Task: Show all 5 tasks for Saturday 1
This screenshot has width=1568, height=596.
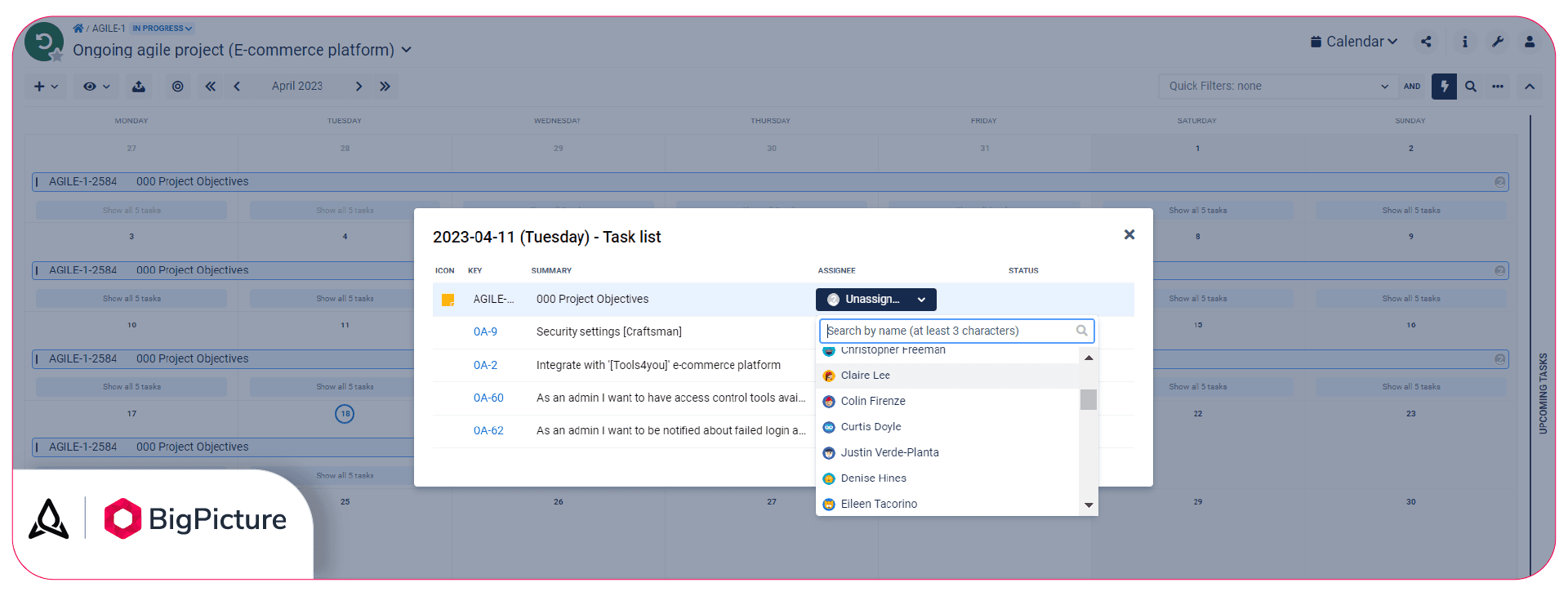Action: [x=1197, y=211]
